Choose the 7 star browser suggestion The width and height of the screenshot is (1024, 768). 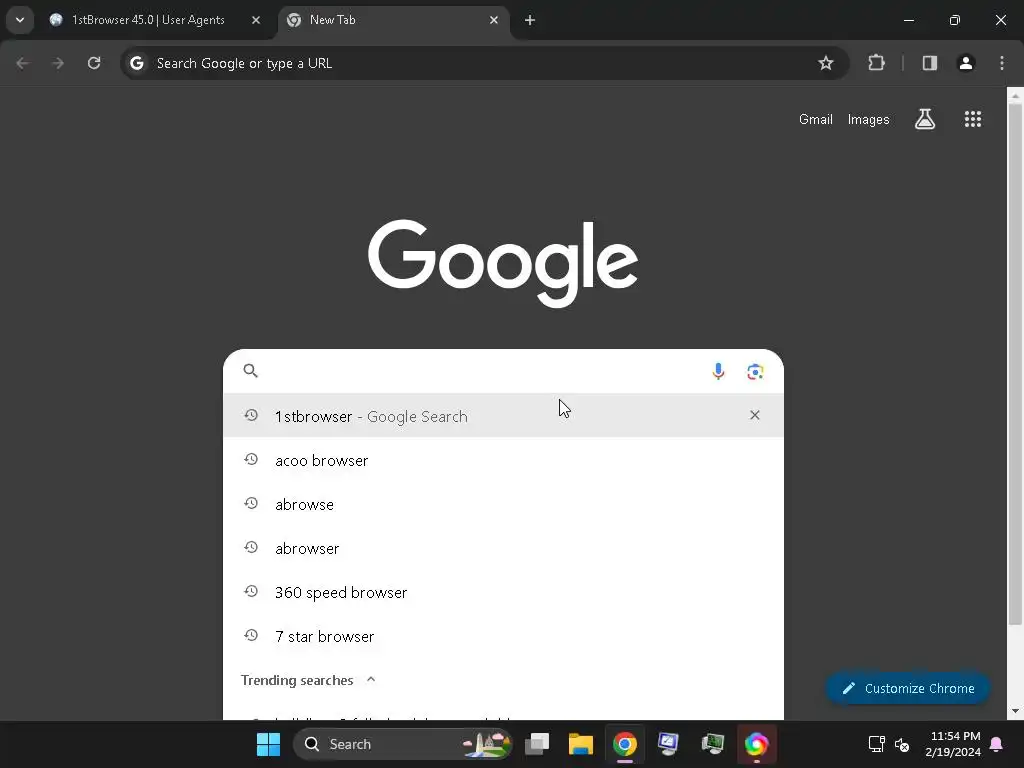coord(503,636)
